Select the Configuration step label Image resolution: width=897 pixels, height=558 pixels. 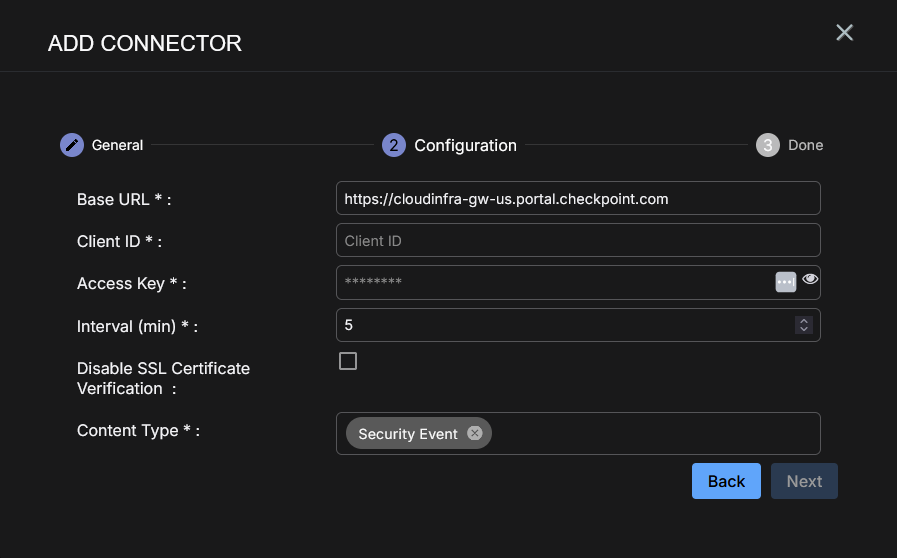point(465,145)
